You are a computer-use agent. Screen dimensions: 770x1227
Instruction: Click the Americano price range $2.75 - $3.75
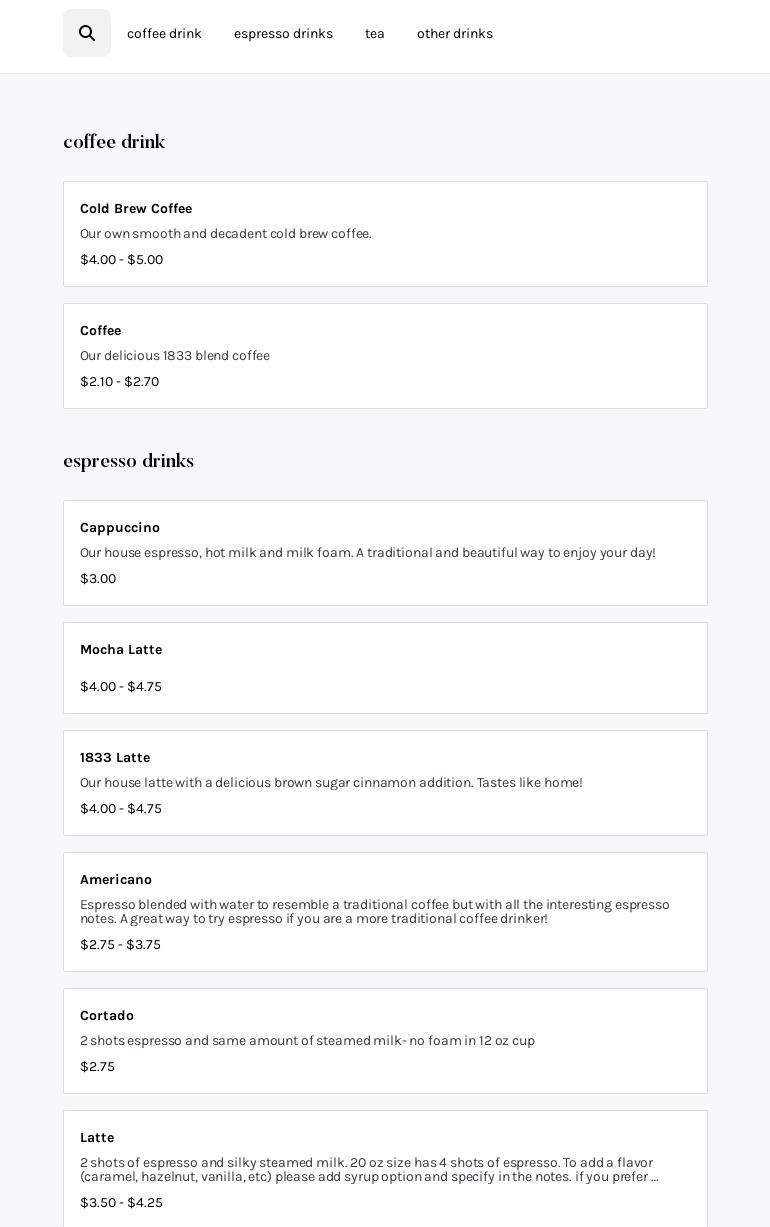coord(120,945)
